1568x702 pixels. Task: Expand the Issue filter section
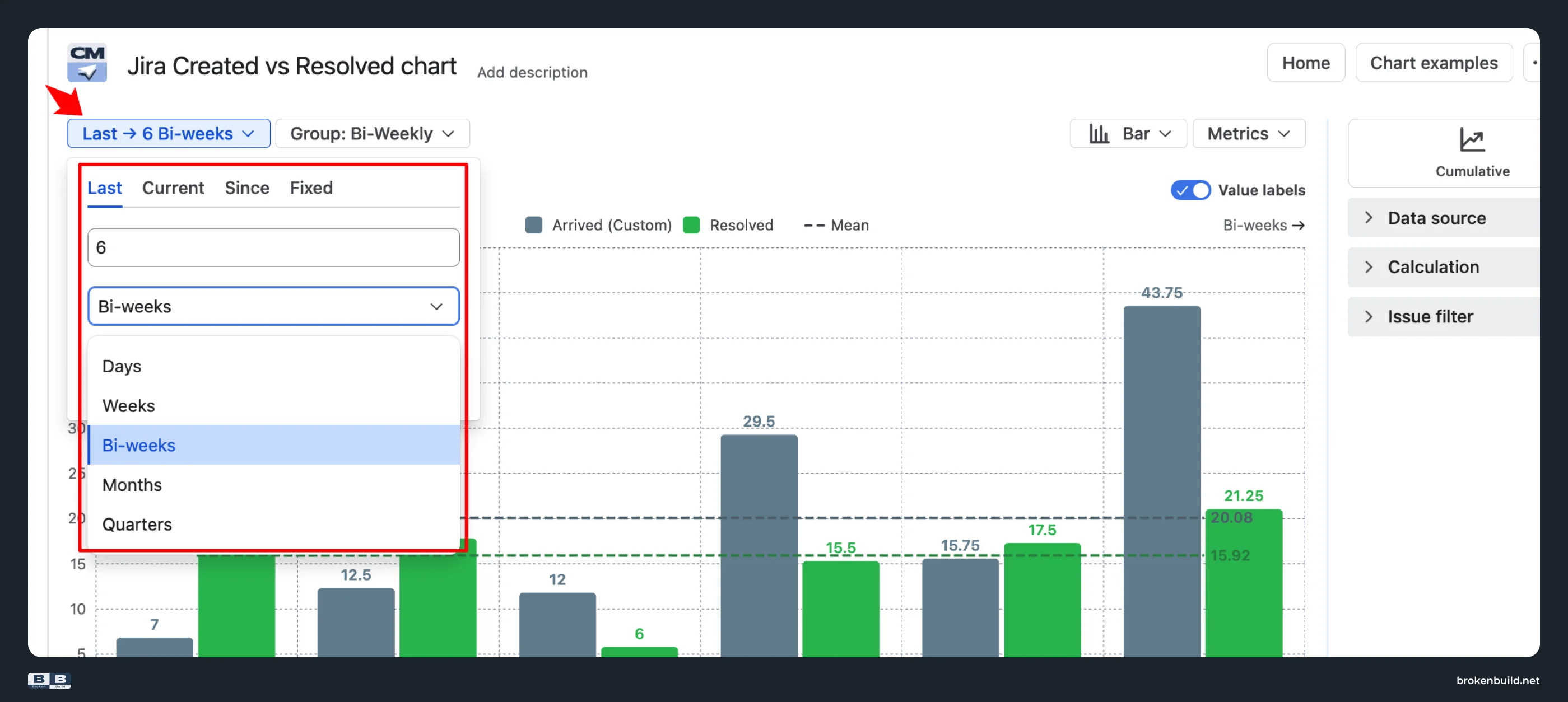[x=1443, y=316]
